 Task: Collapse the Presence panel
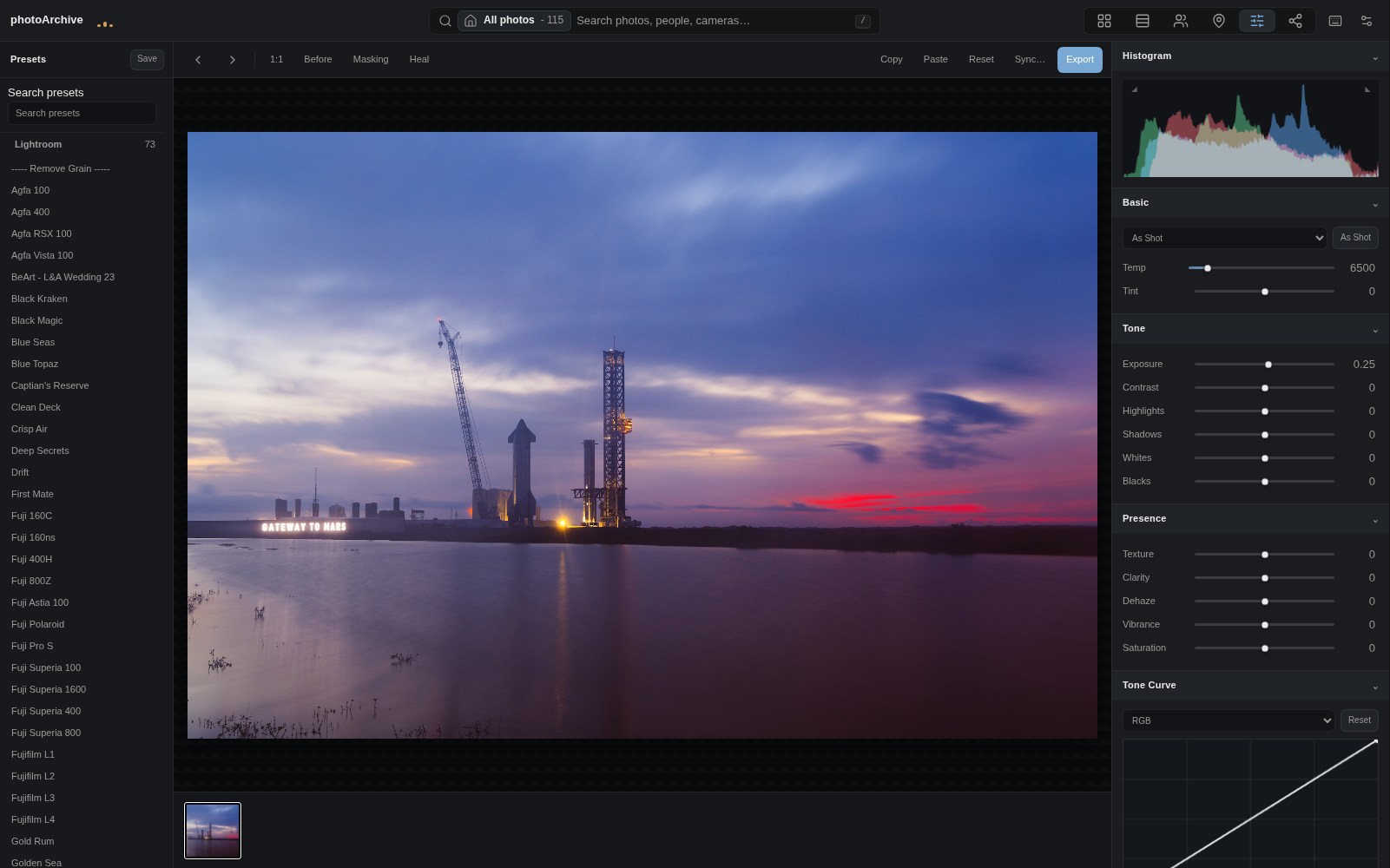click(1375, 521)
